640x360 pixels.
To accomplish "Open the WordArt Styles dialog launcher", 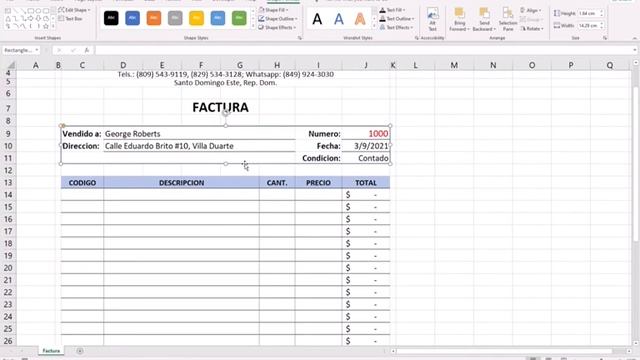I will coord(417,38).
